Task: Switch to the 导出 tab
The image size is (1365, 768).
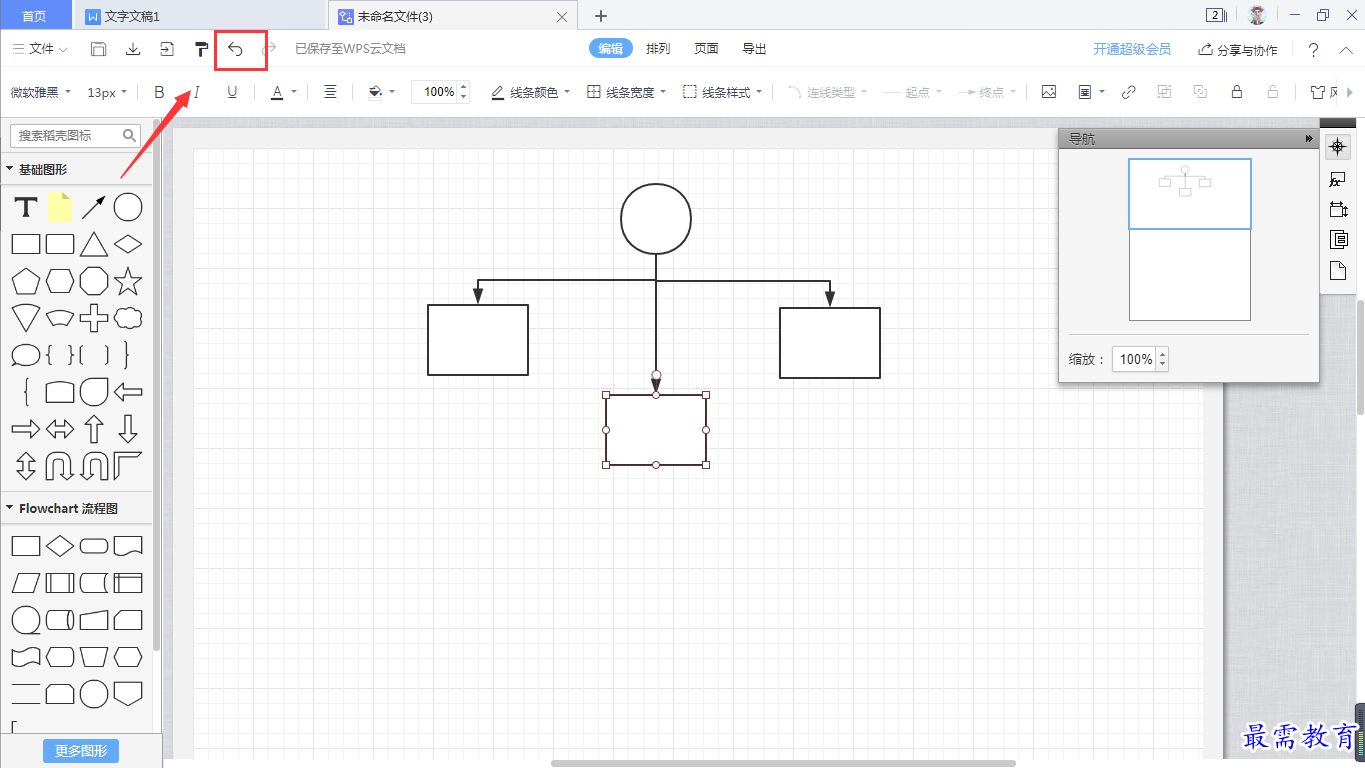Action: point(754,49)
